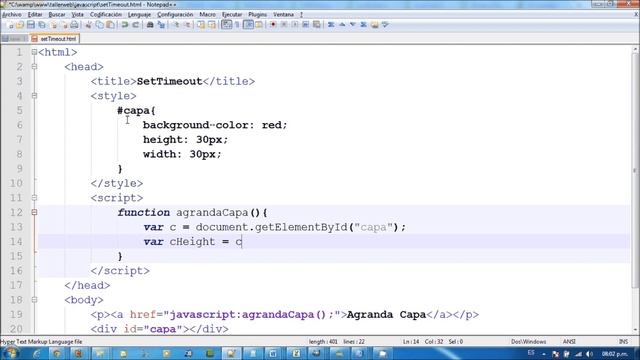Collapse the agrandaCapa function fold on line 12
The image size is (640, 360).
pos(34,212)
